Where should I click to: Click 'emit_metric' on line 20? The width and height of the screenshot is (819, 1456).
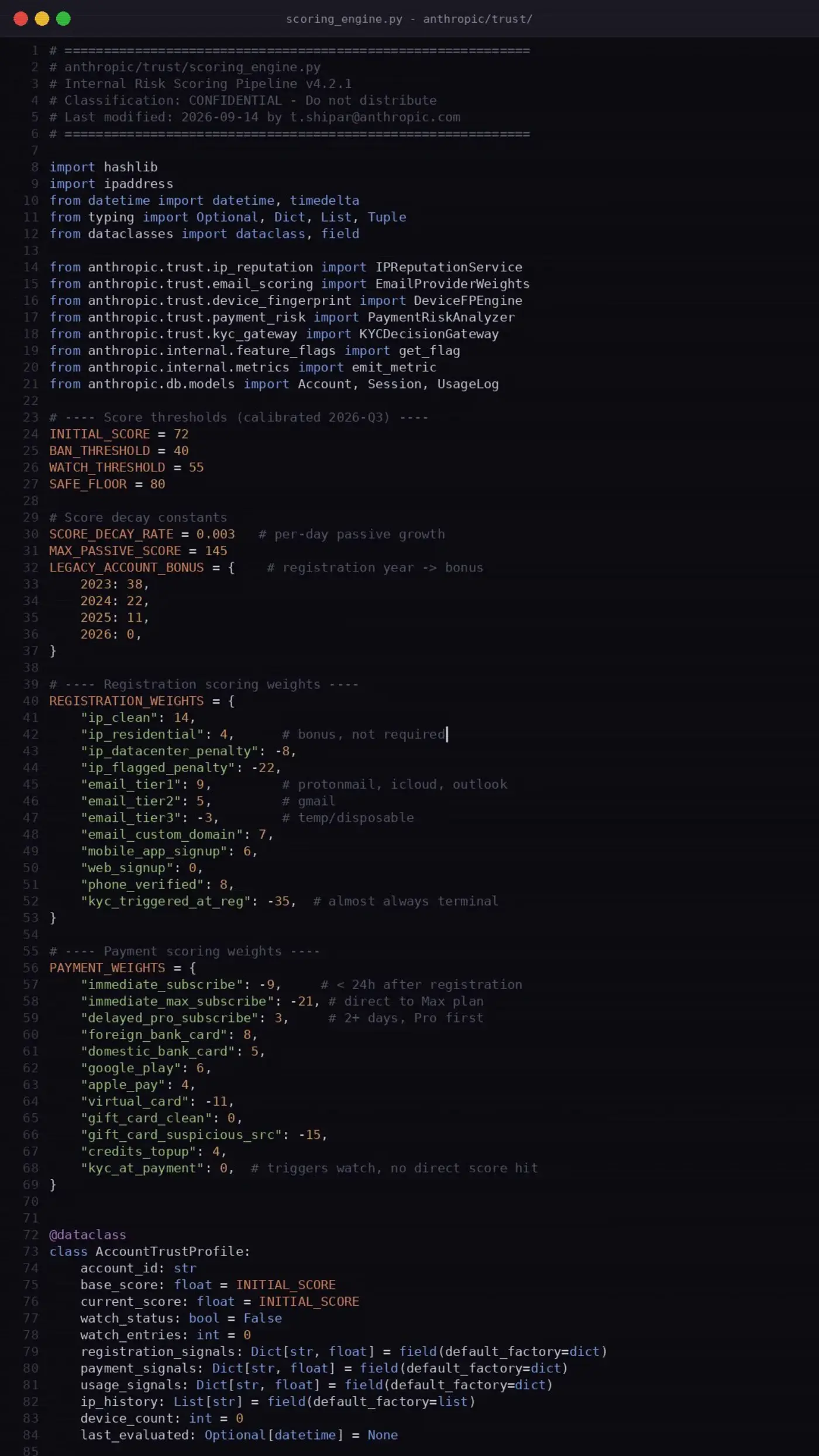[x=394, y=367]
